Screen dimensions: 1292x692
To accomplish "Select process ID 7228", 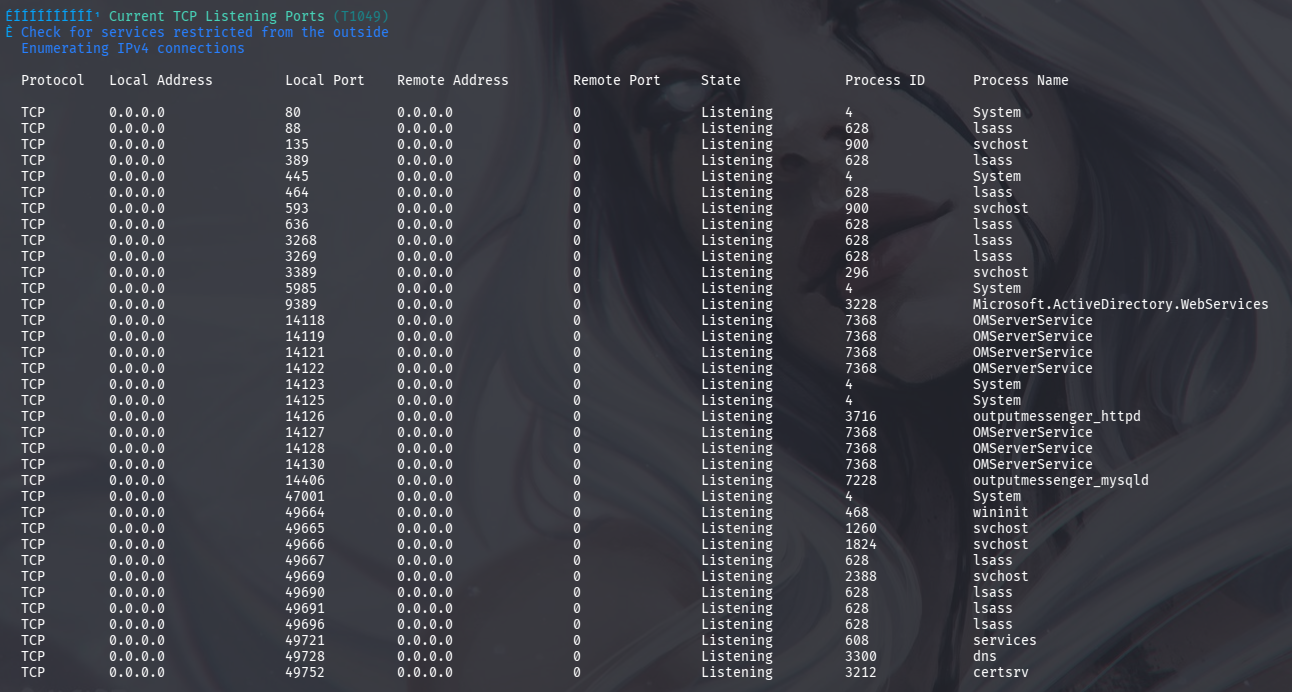I will (861, 480).
